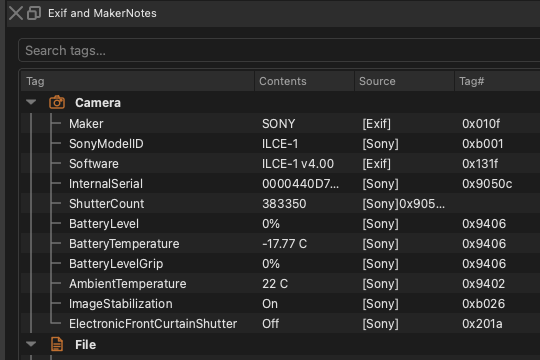
Task: Click the 0x9406 tag number in BatteryTemperature row
Action: click(484, 244)
